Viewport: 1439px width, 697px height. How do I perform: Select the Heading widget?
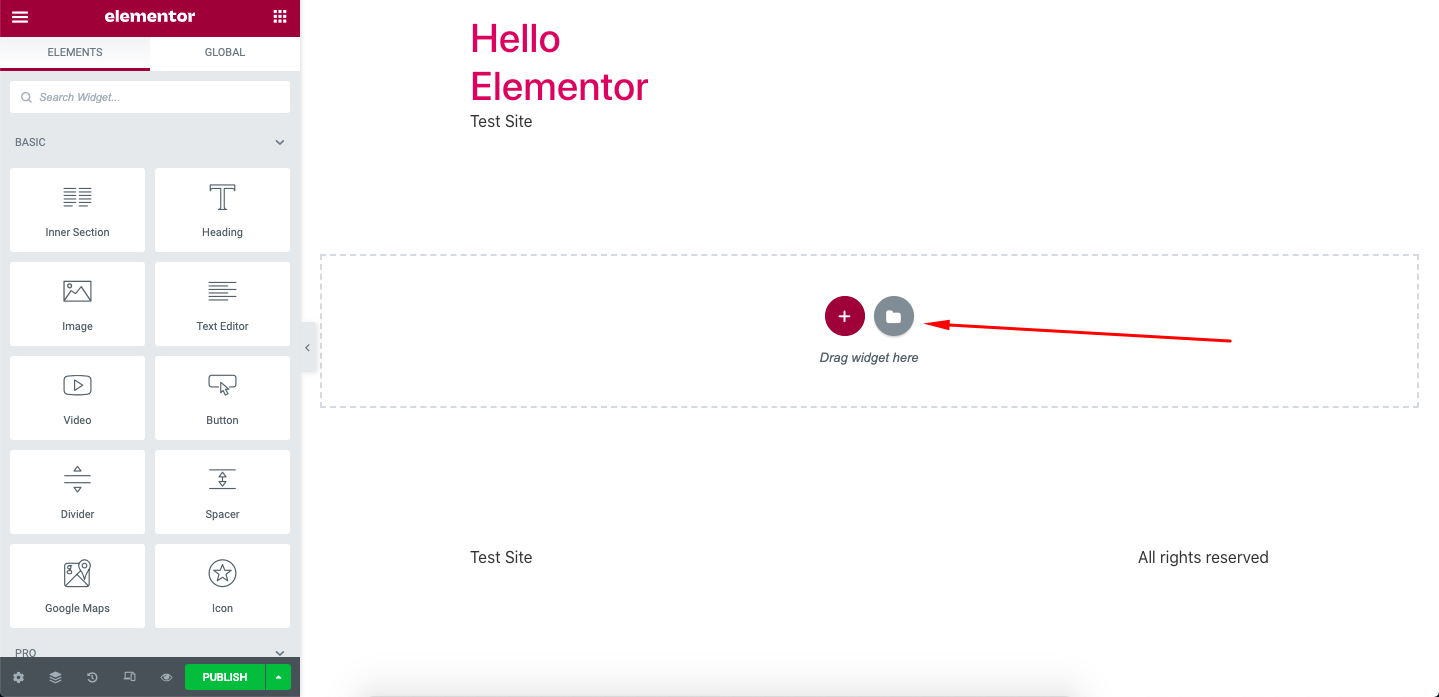[x=221, y=210]
